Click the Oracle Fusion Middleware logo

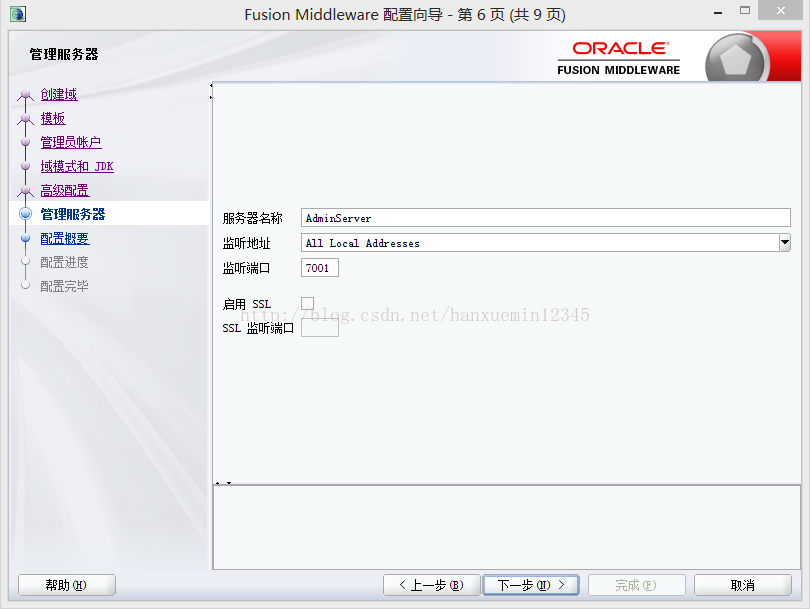[x=618, y=58]
